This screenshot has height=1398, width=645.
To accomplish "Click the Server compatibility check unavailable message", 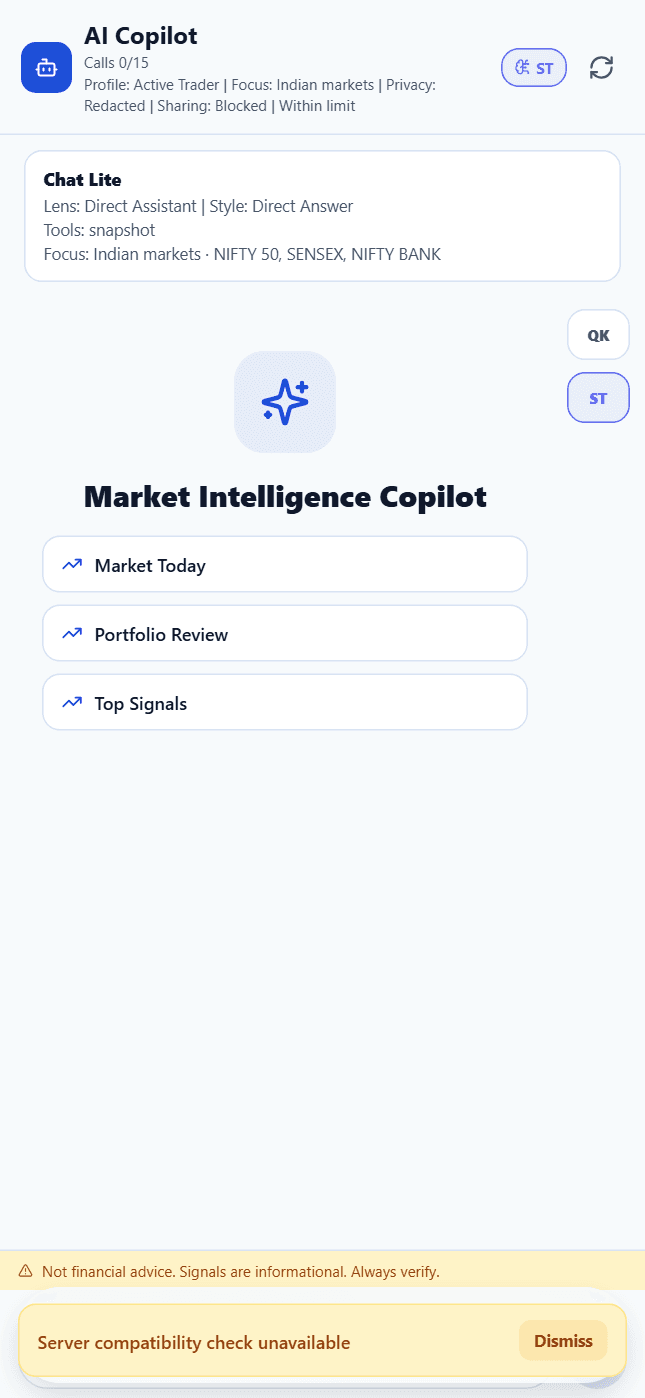I will click(x=194, y=1343).
